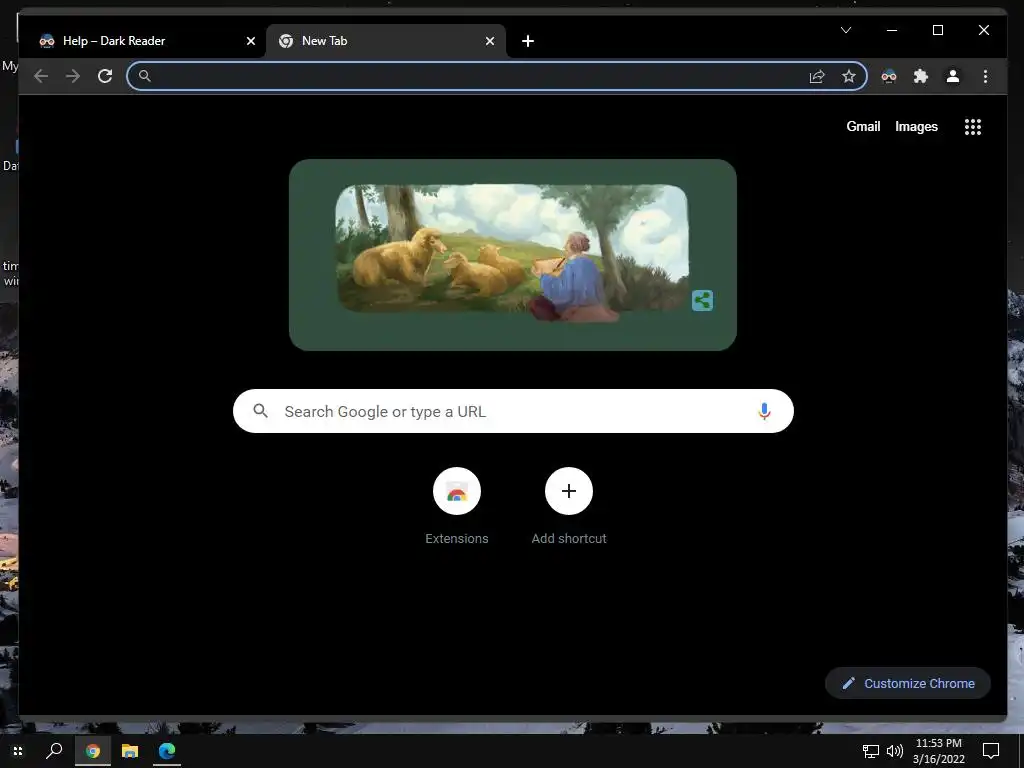Open the Windows Start menu
Viewport: 1024px width, 768px height.
pos(18,751)
